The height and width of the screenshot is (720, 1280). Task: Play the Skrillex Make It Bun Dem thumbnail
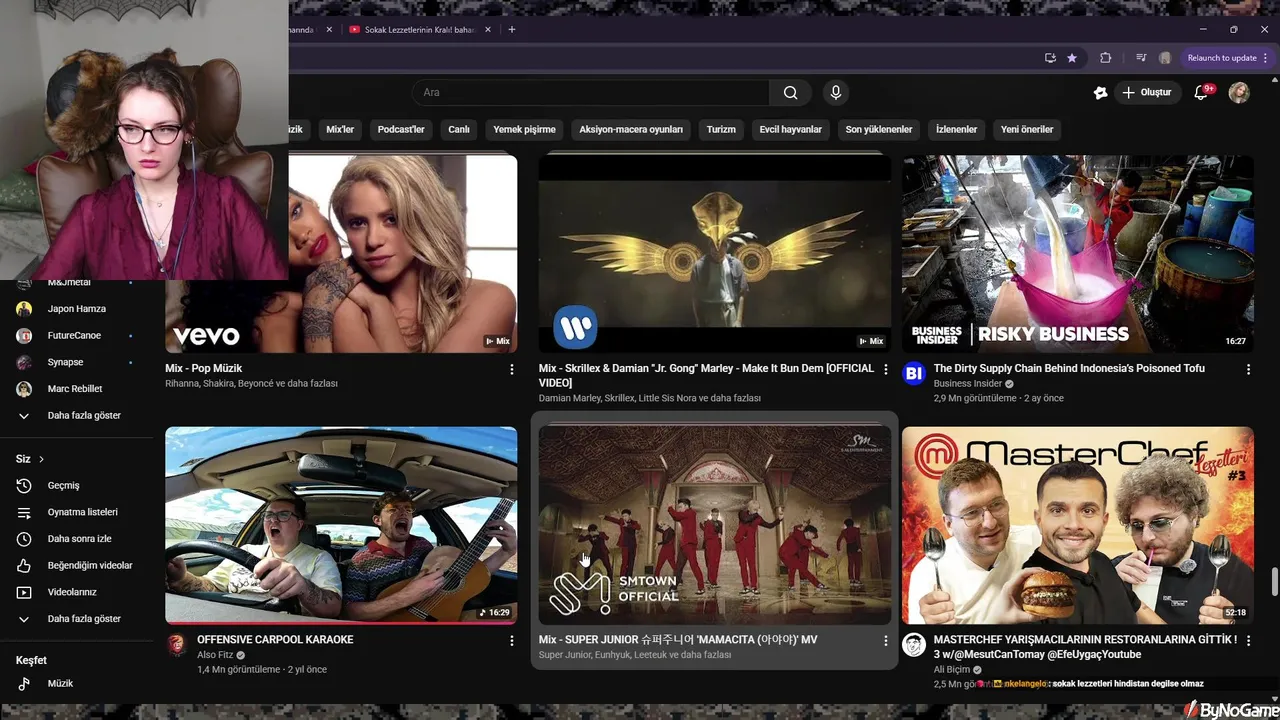click(714, 254)
